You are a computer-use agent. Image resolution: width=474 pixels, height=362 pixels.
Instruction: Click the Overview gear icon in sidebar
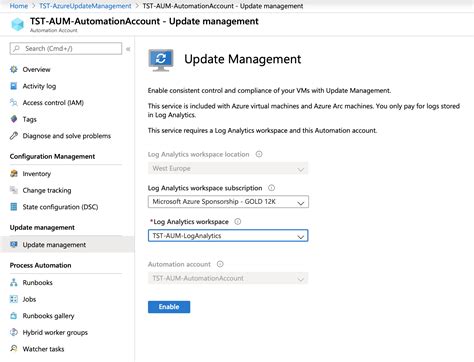(x=14, y=69)
